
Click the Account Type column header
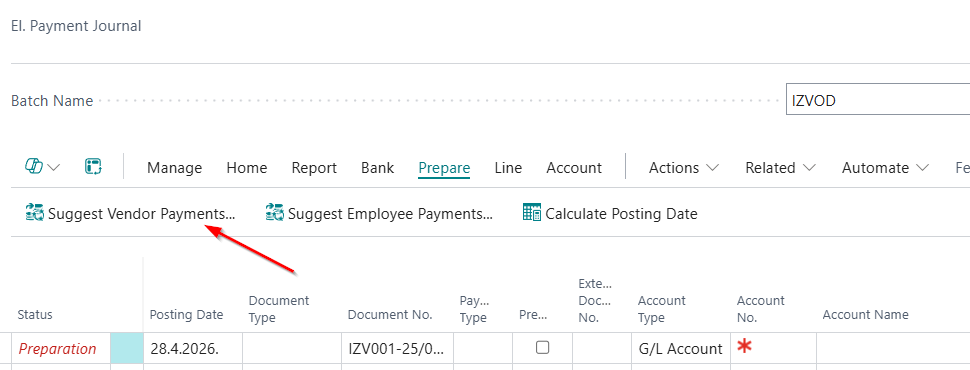[662, 309]
